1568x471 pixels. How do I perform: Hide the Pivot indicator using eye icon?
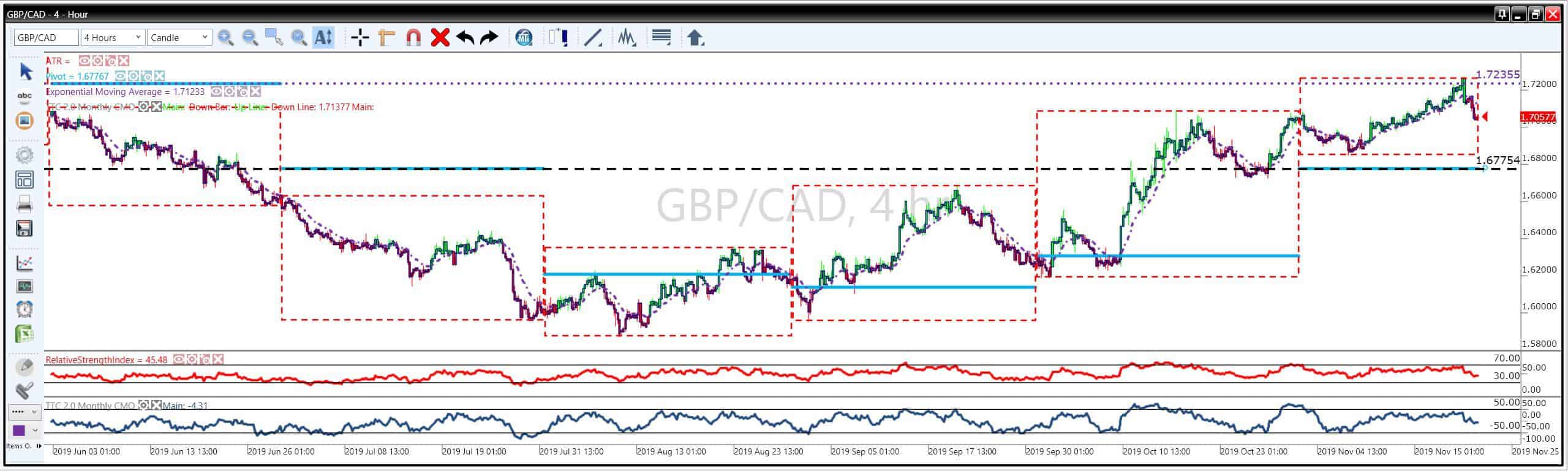click(x=121, y=76)
